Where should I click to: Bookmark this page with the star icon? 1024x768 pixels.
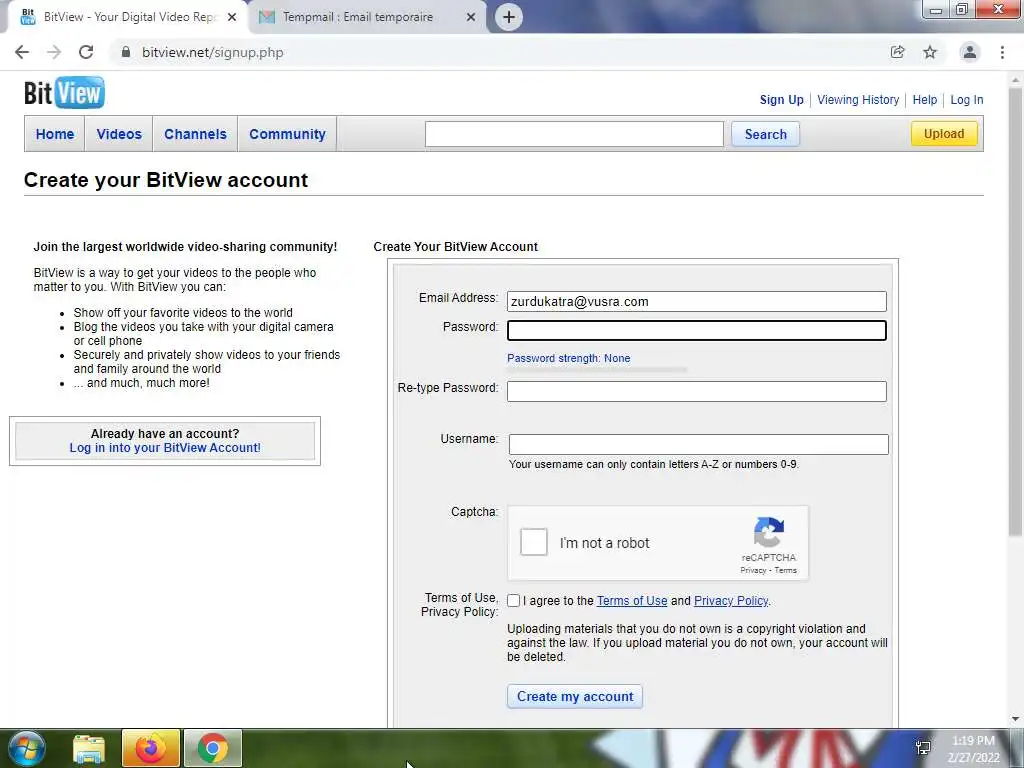[930, 52]
